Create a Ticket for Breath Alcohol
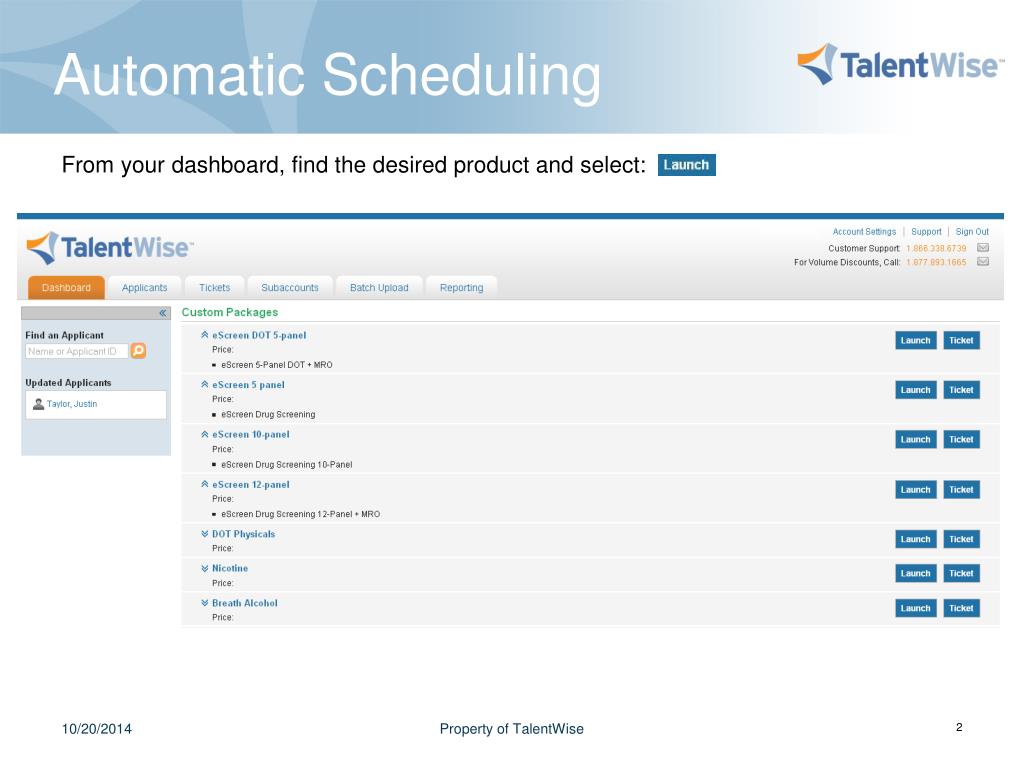Screen dimensions: 1024x768 (961, 608)
